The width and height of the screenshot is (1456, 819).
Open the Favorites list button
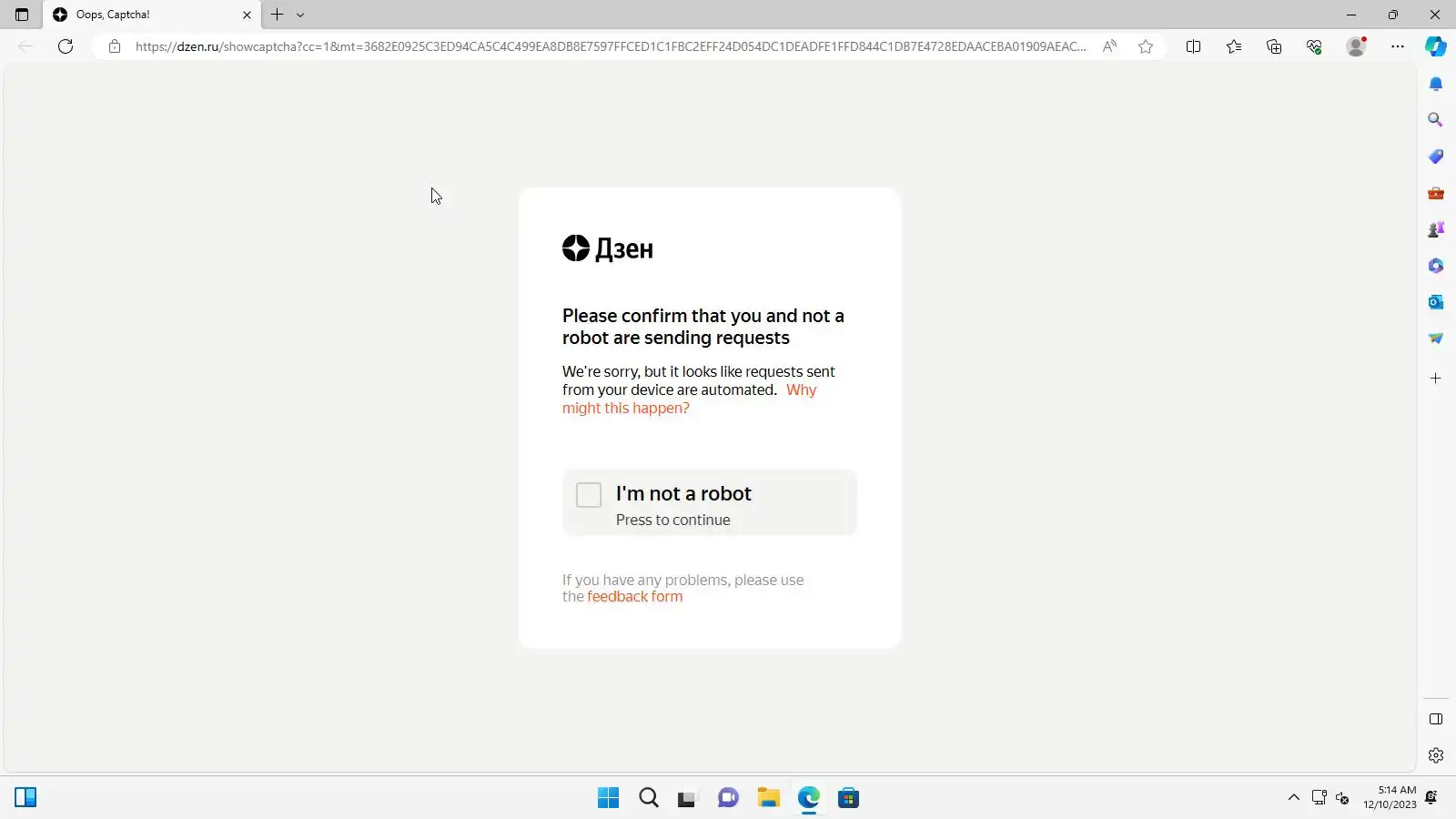pos(1234,46)
